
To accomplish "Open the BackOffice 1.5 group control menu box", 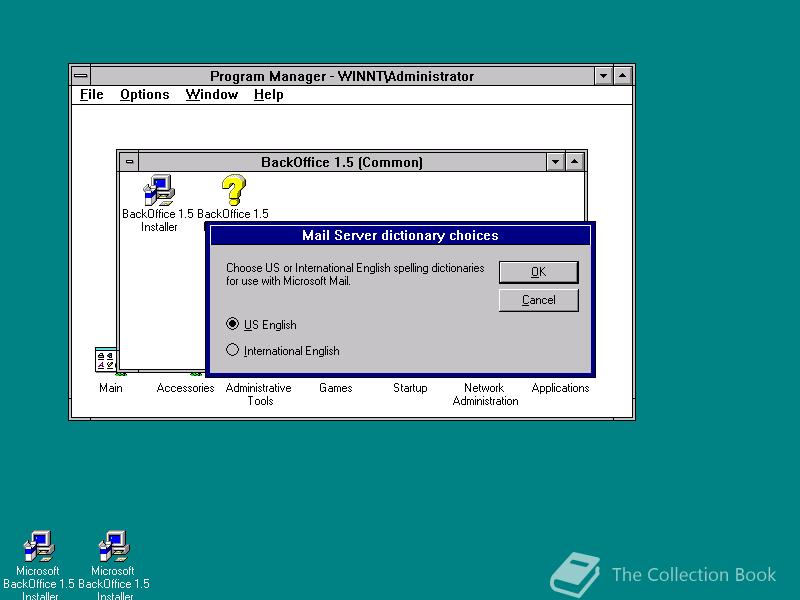I will pyautogui.click(x=129, y=162).
